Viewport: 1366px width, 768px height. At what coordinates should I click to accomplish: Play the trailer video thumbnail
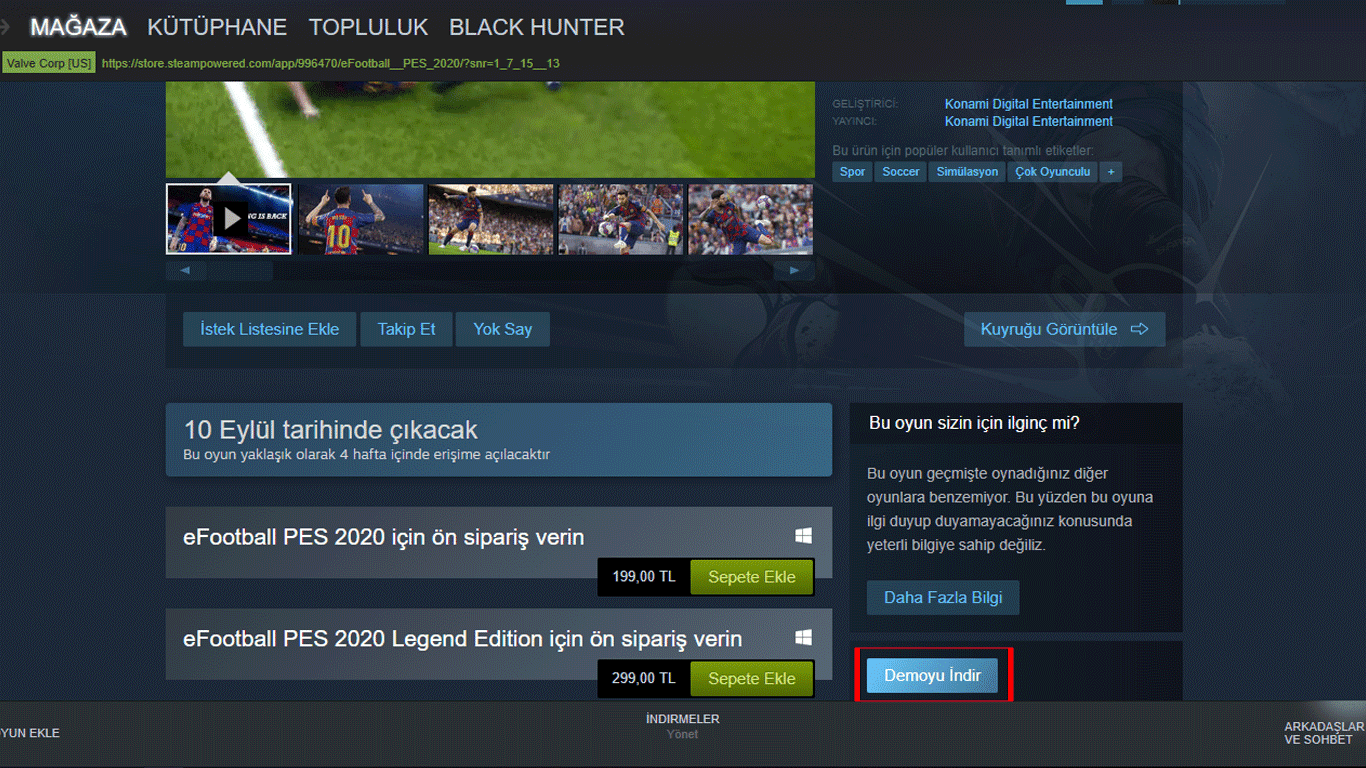pos(229,218)
